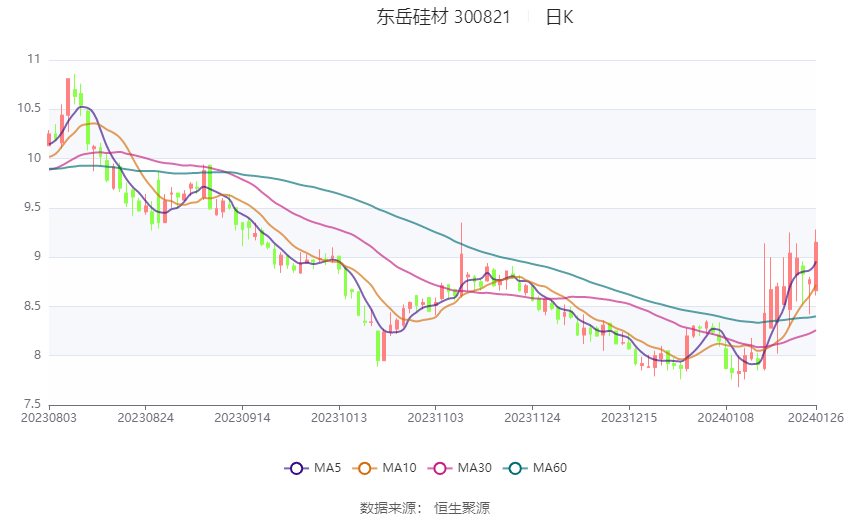Image resolution: width=850 pixels, height=516 pixels.
Task: Toggle the MA10 legend entry
Action: point(384,468)
